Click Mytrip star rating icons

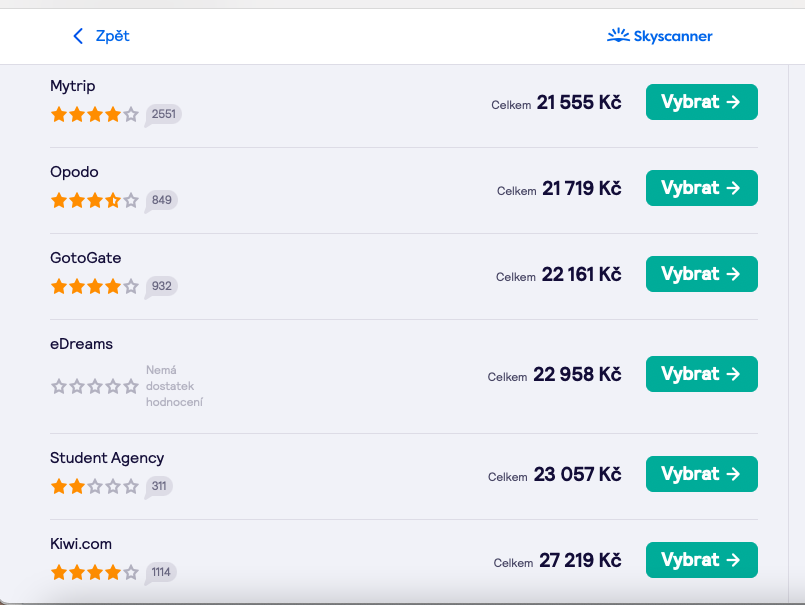tap(95, 114)
